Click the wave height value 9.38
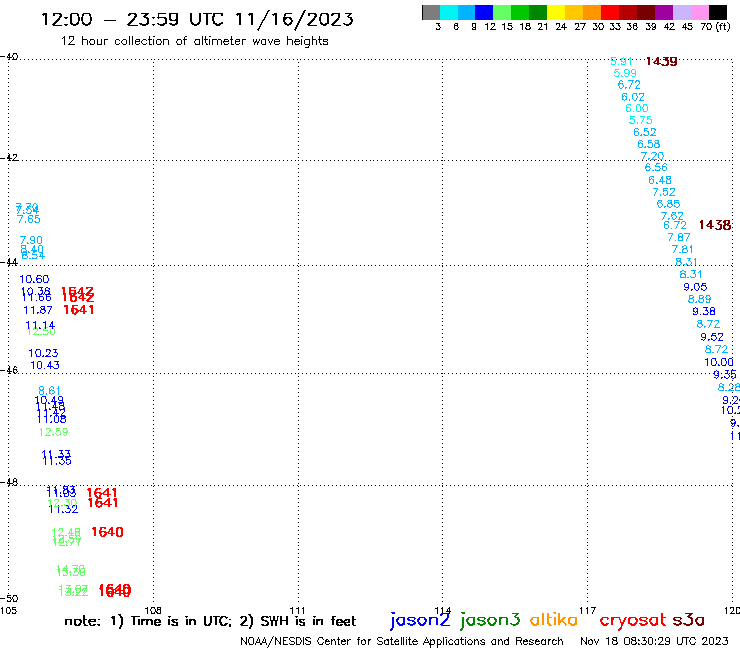 pyautogui.click(x=704, y=312)
